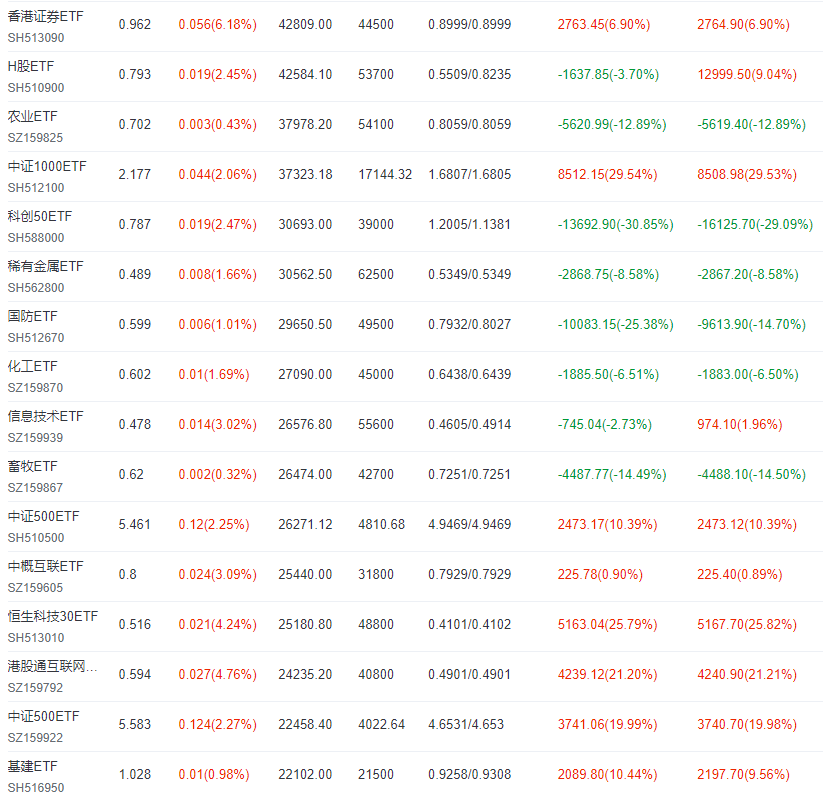Select loss value -5620.99(-12.89%)
823x801 pixels.
coord(611,124)
